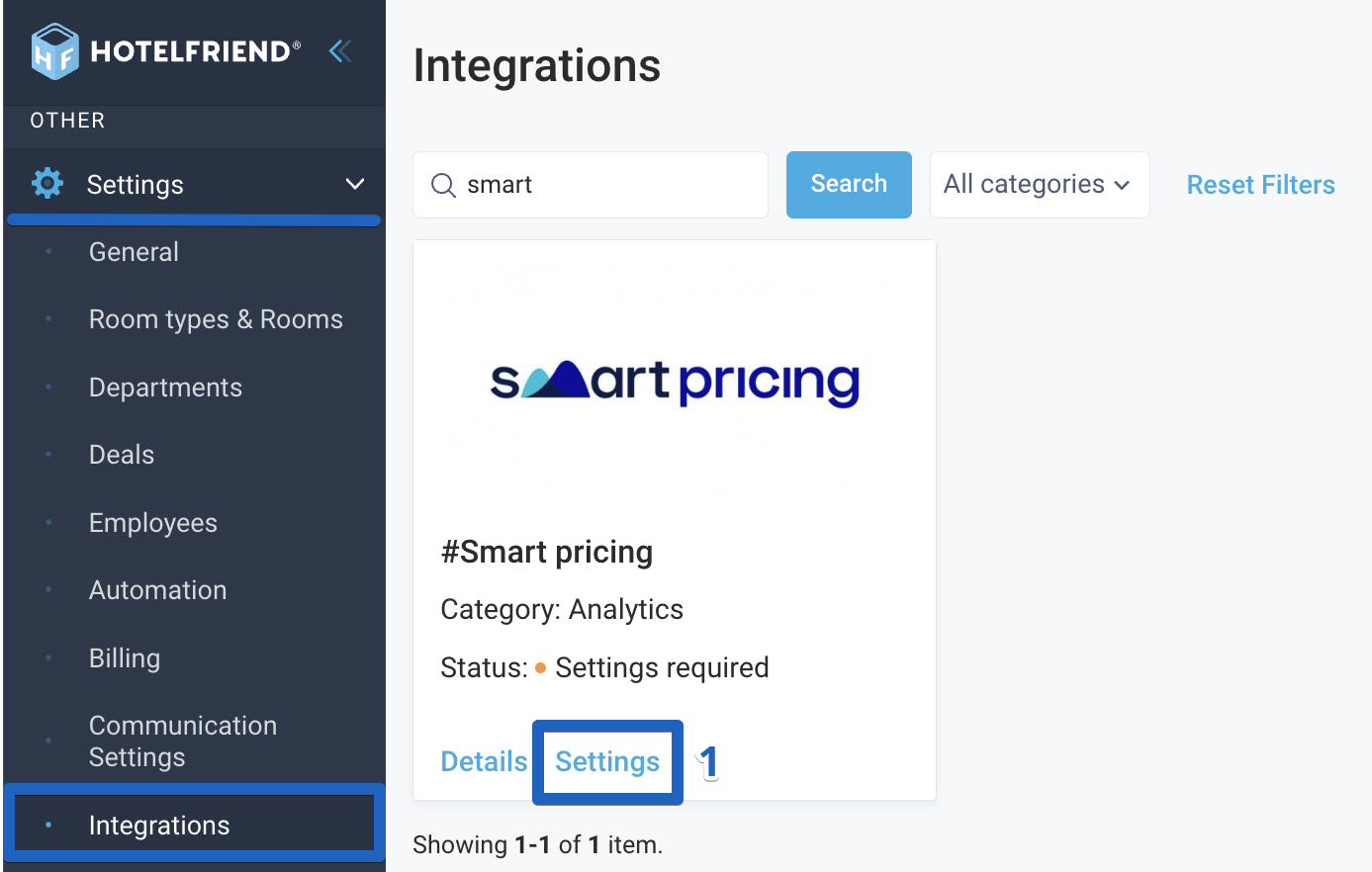Image resolution: width=1372 pixels, height=872 pixels.
Task: Collapse sidebar with double-chevron icon
Action: click(x=340, y=50)
